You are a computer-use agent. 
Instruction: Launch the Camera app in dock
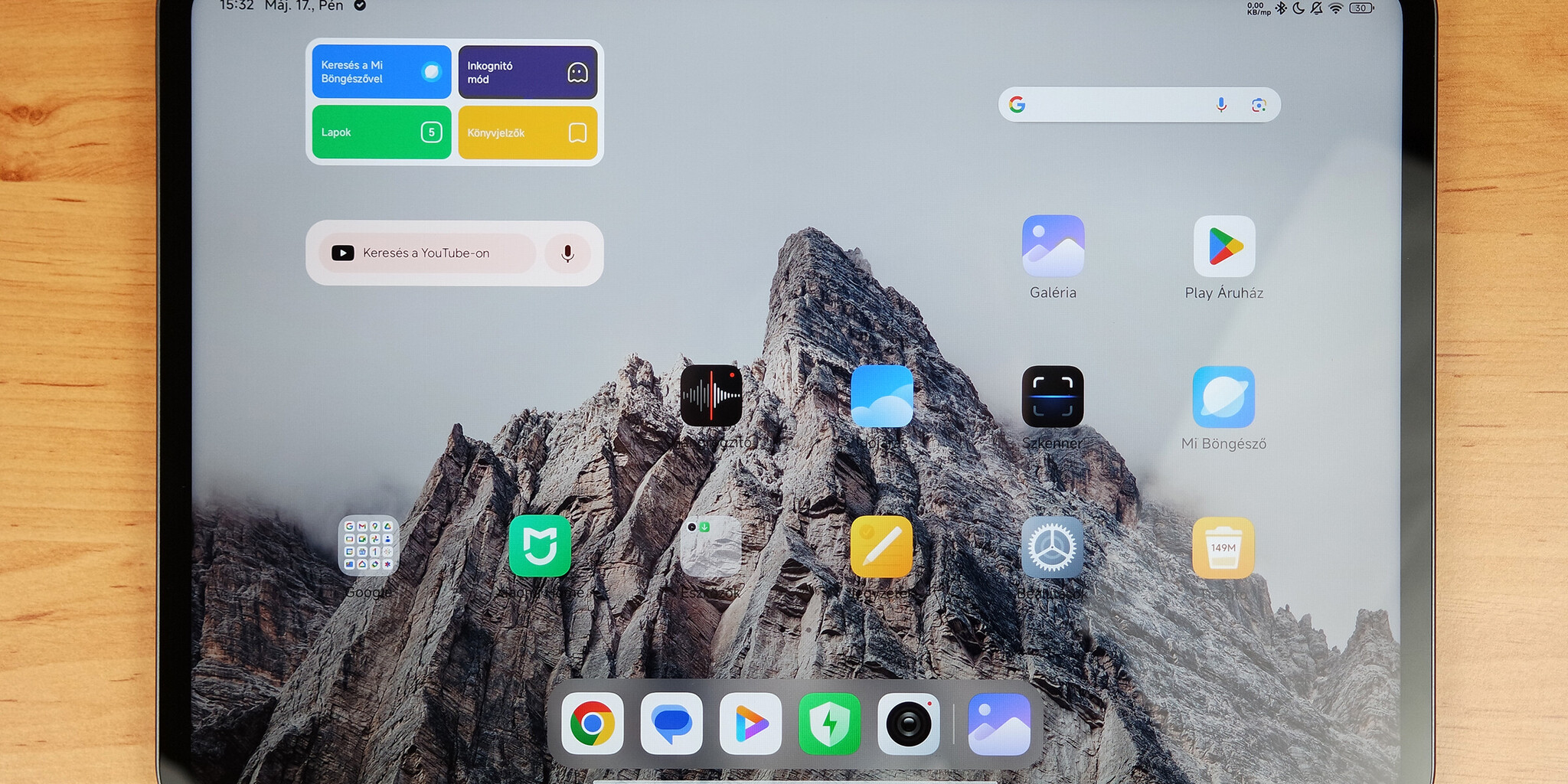coord(909,724)
